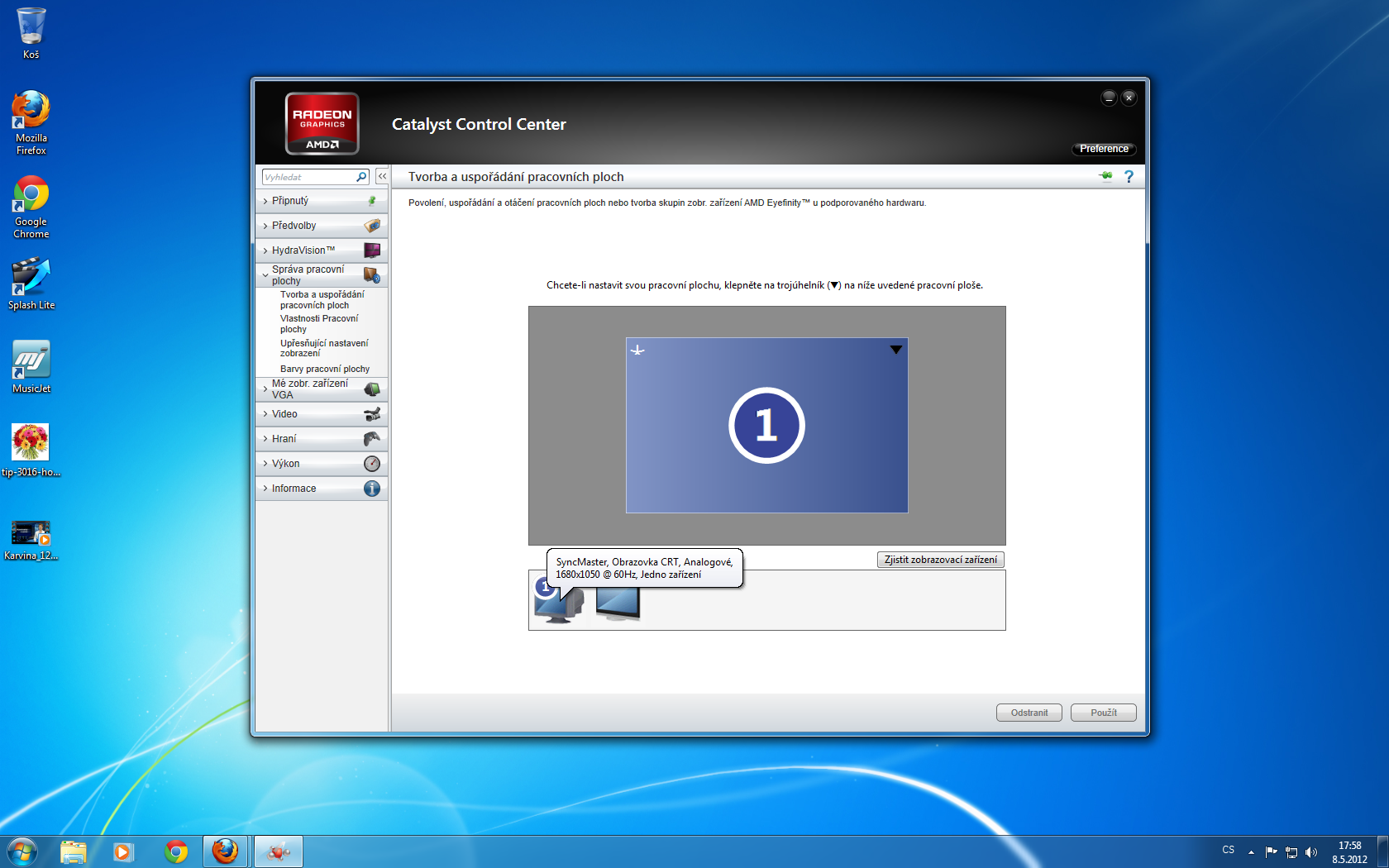Open the black triangle menu on desktop 1
The width and height of the screenshot is (1389, 868).
(895, 350)
